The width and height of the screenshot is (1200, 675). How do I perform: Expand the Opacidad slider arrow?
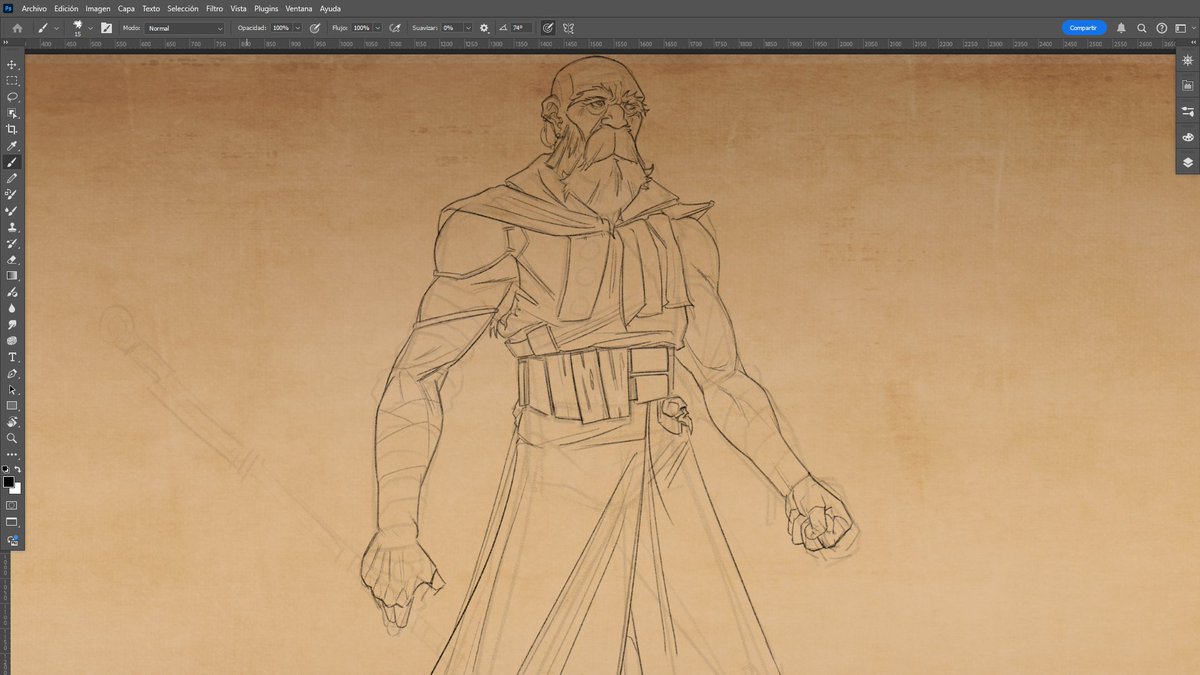[298, 28]
